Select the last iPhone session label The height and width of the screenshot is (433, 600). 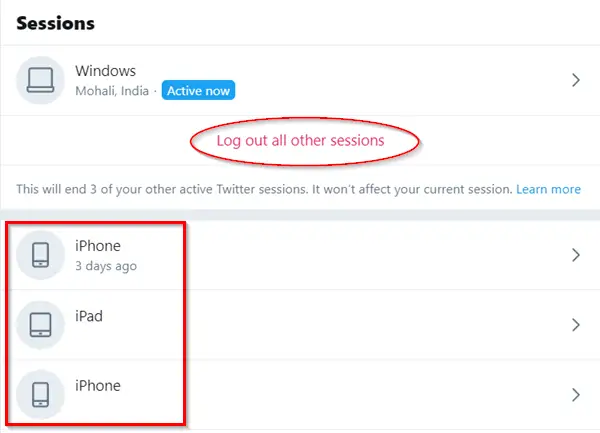pyautogui.click(x=97, y=385)
